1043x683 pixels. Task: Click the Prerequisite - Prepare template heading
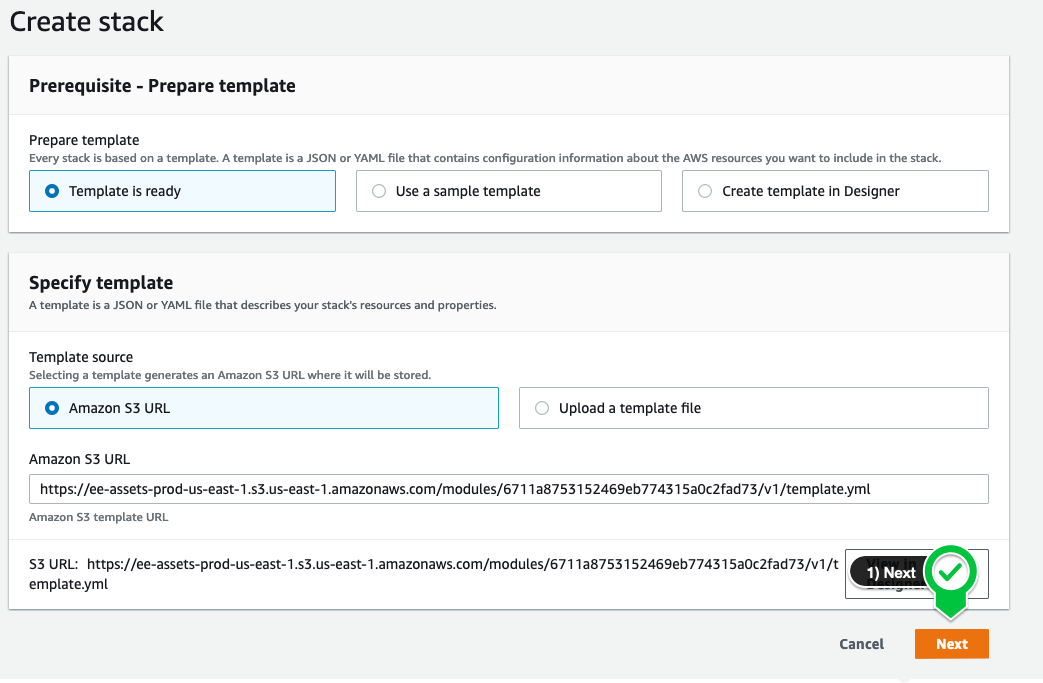point(162,86)
